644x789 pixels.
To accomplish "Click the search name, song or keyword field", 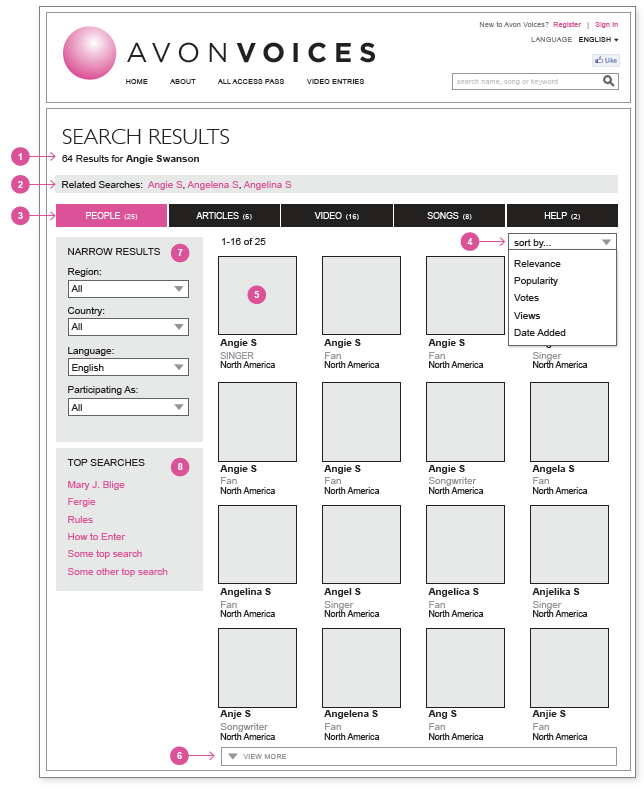I will point(525,82).
